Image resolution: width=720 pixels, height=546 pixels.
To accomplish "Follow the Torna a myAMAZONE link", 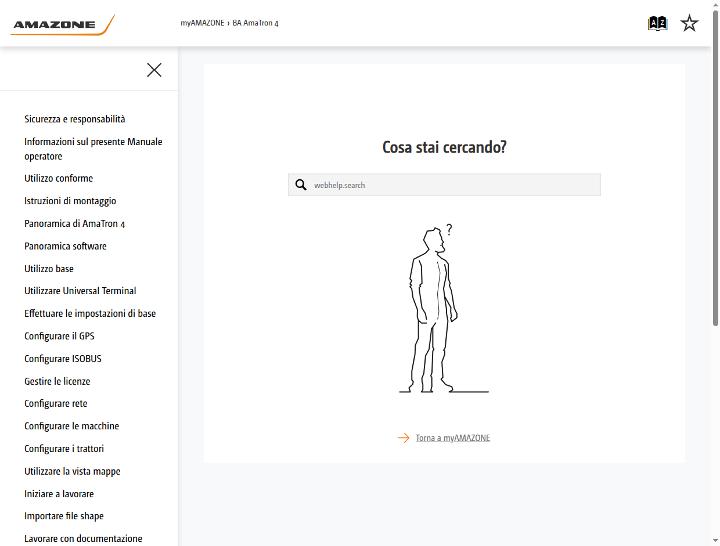I will click(453, 438).
